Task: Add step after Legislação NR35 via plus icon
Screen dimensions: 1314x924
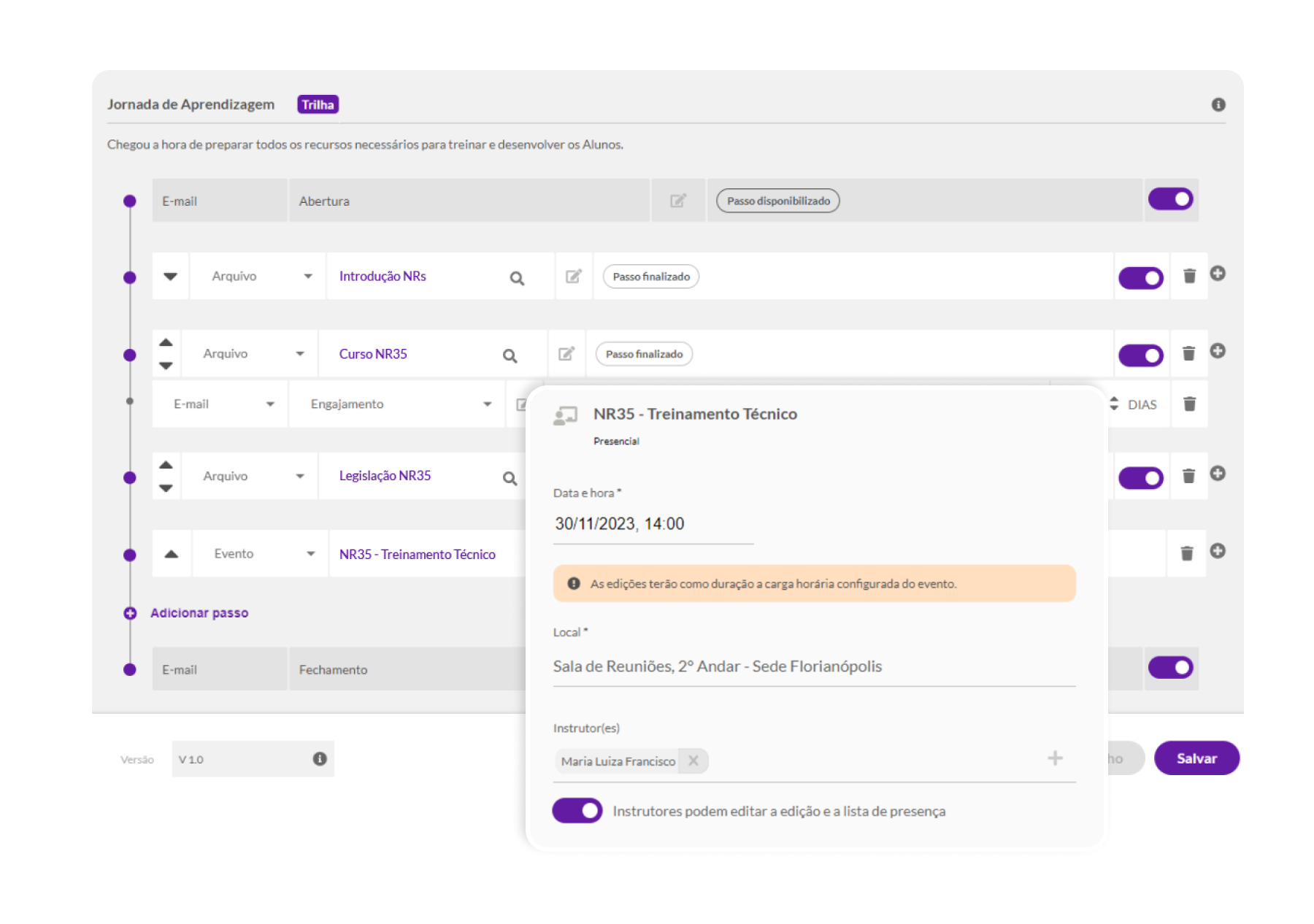Action: (x=1218, y=473)
